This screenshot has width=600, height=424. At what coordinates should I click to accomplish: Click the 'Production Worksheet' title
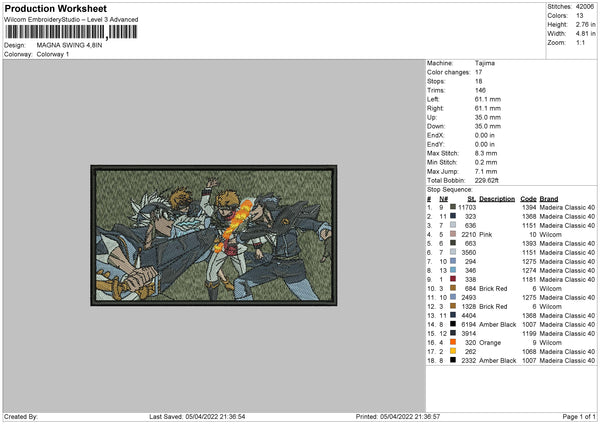pyautogui.click(x=55, y=8)
